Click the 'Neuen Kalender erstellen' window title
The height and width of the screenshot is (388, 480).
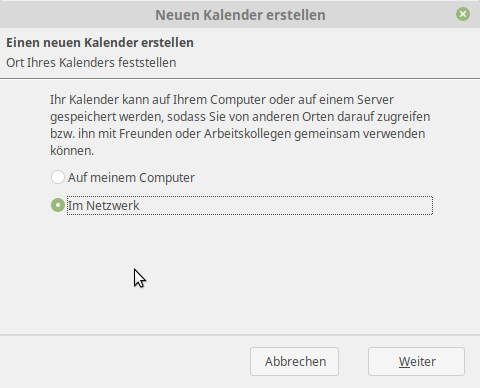click(240, 15)
